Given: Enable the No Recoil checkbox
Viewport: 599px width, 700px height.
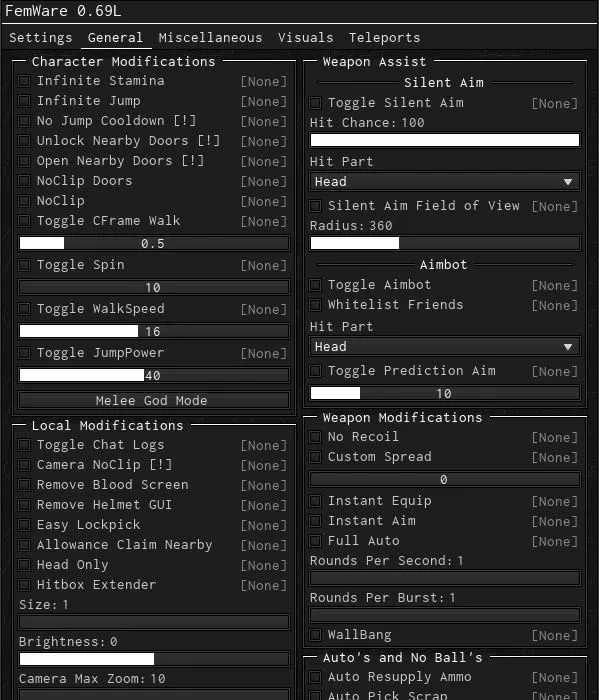Looking at the screenshot, I should 315,437.
